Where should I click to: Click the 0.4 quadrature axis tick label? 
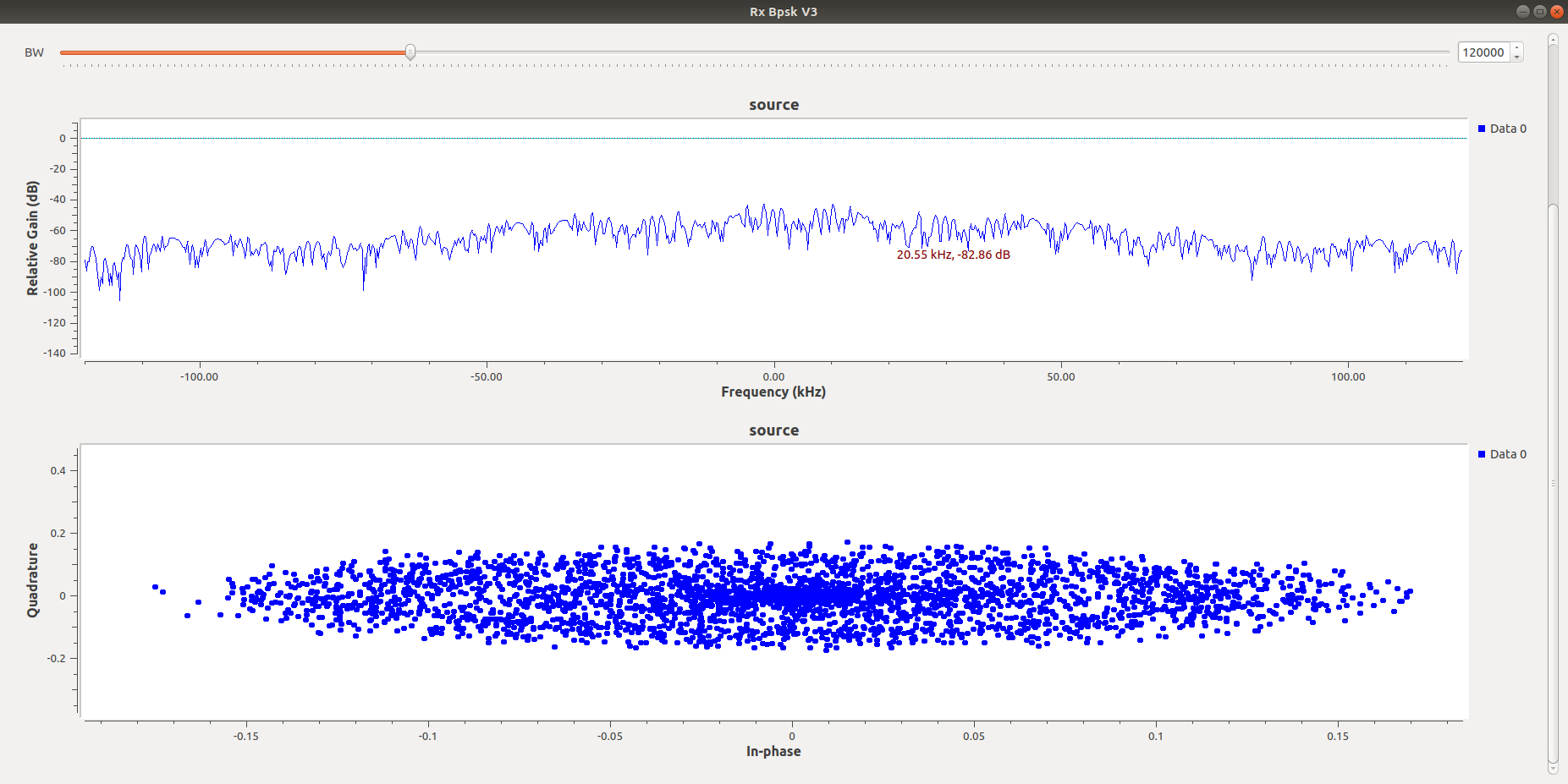tap(58, 471)
